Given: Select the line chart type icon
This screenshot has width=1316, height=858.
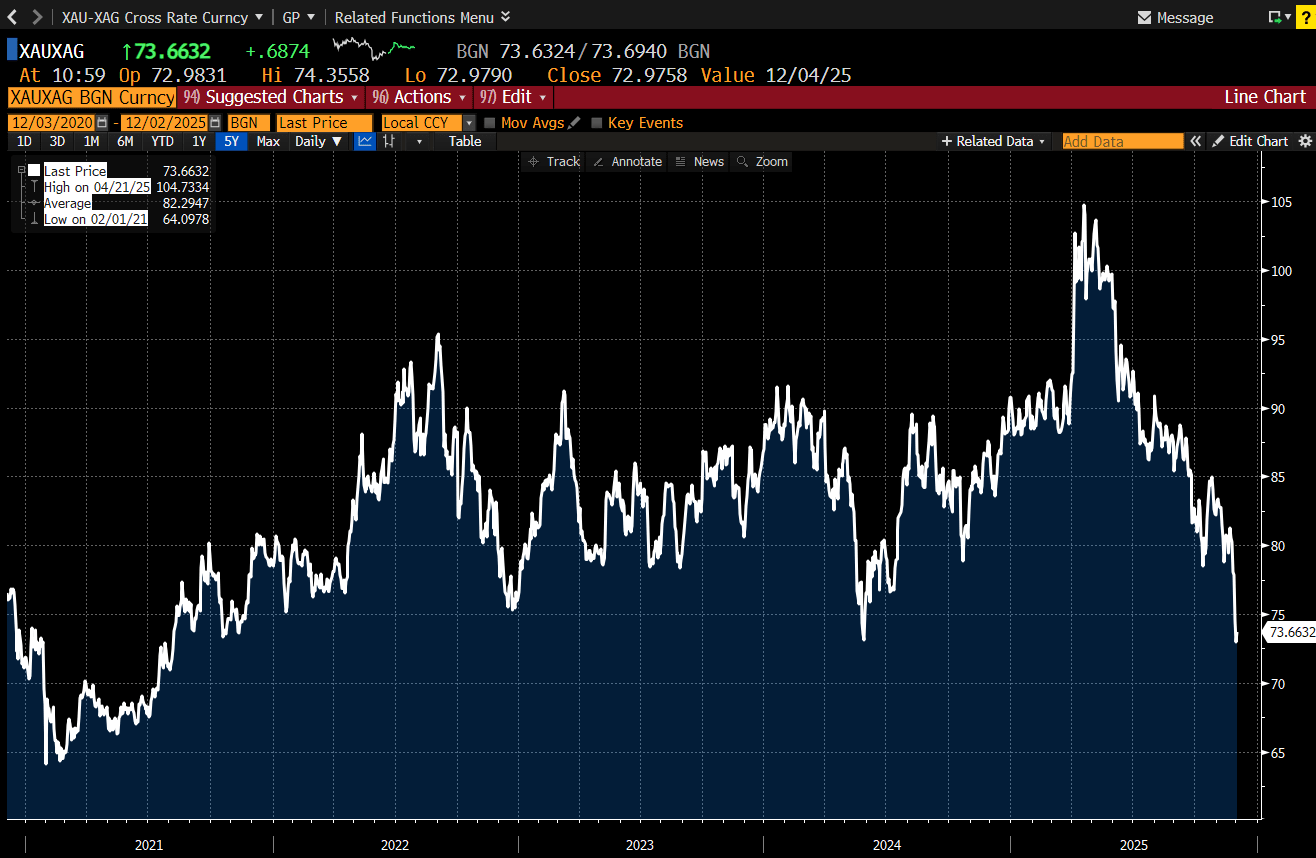Looking at the screenshot, I should [x=365, y=141].
